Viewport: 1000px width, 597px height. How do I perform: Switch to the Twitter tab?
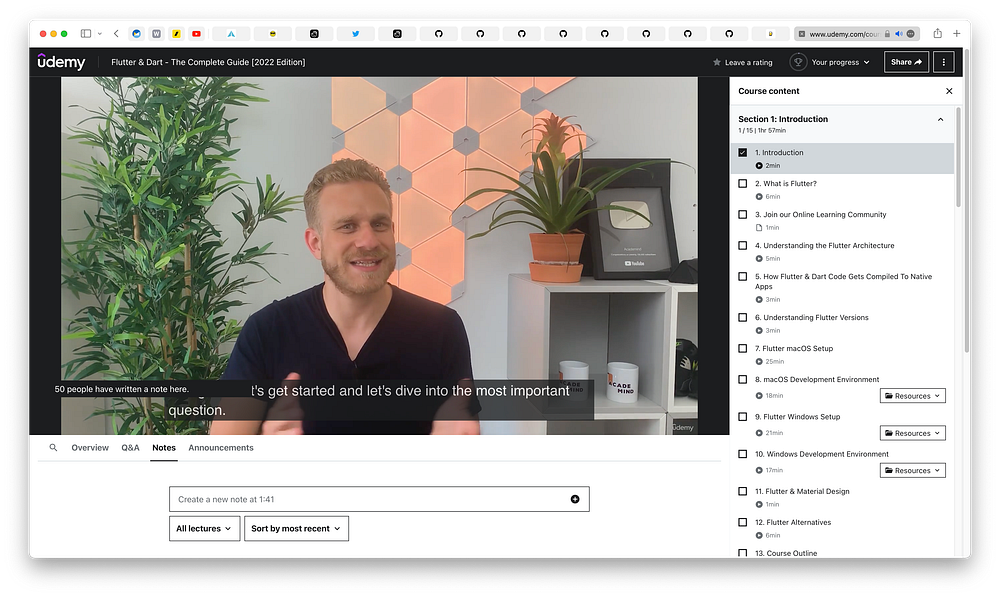(x=355, y=34)
